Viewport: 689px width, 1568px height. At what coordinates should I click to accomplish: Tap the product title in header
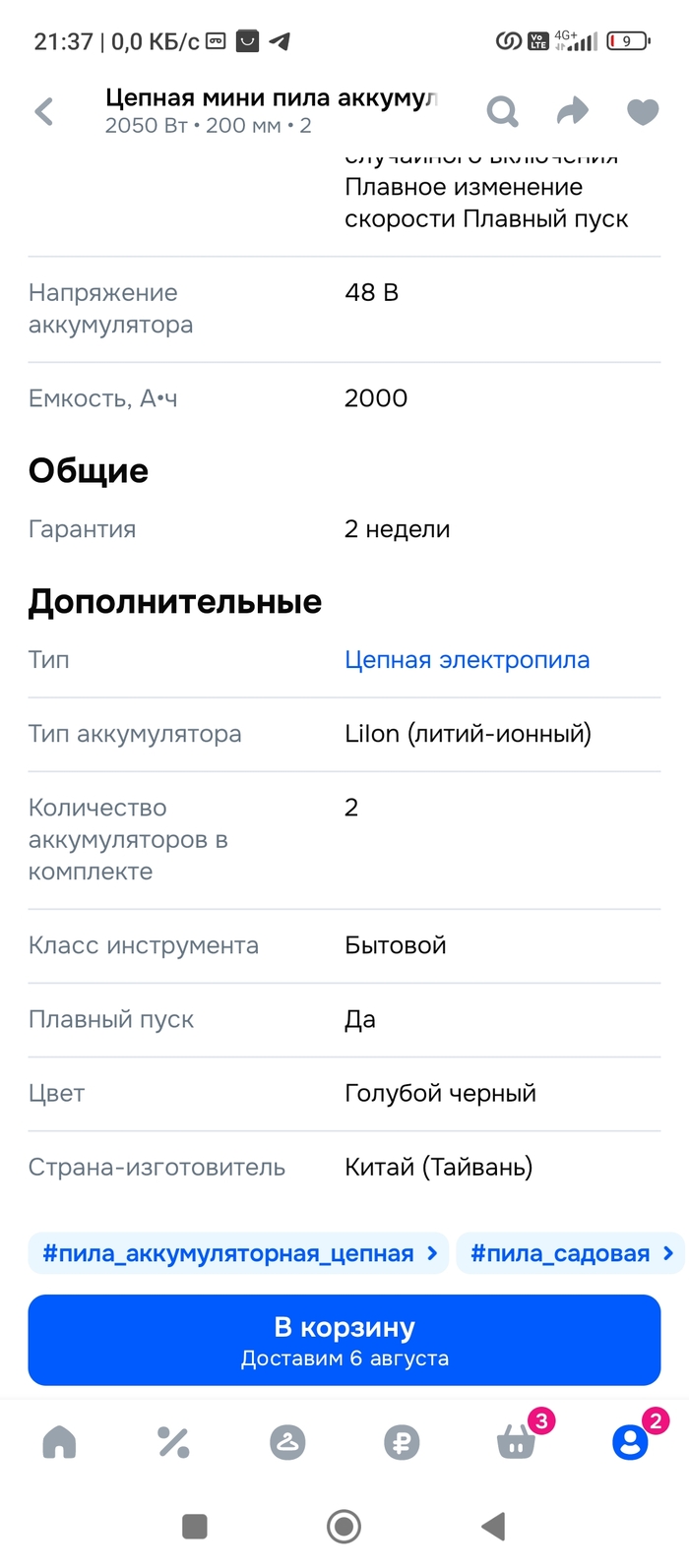[271, 98]
